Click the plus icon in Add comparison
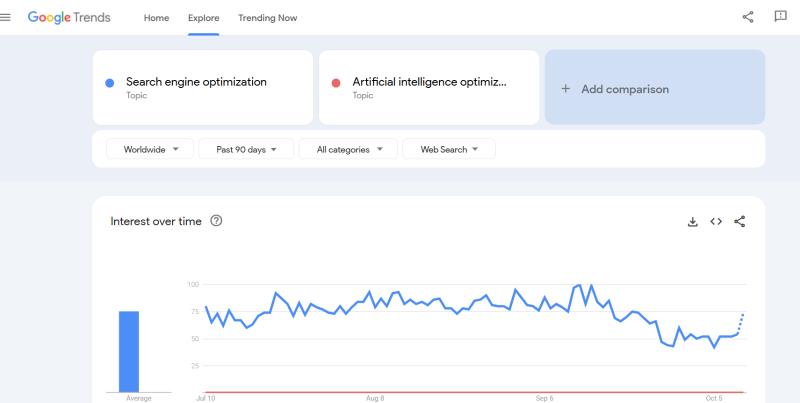Screen dimensions: 800x403 [565, 89]
